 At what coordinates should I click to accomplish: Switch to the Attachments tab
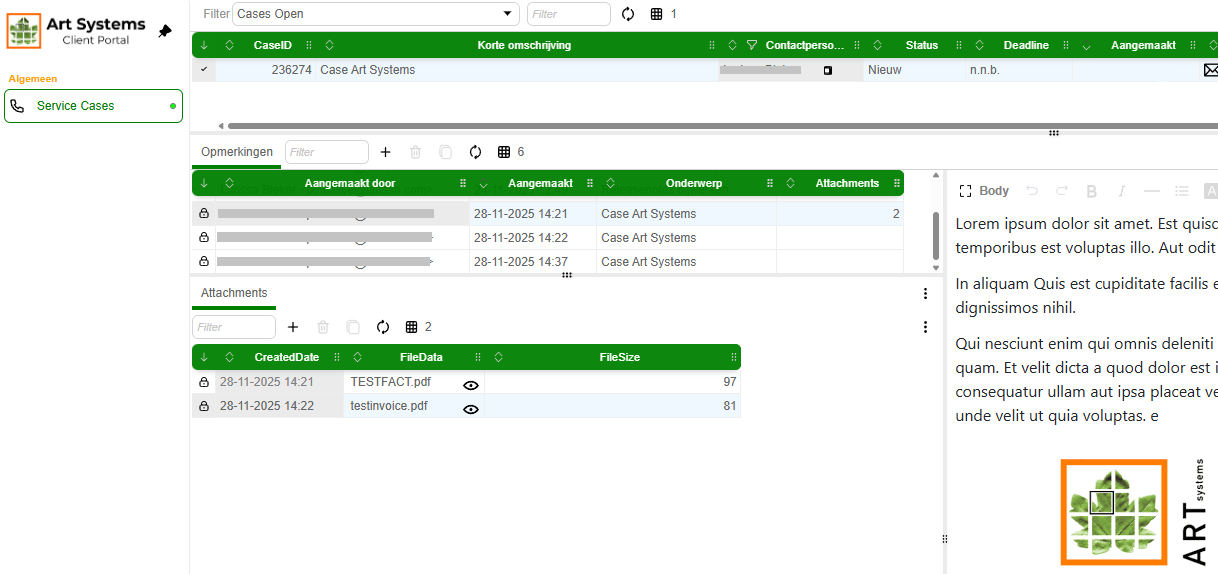[x=234, y=293]
